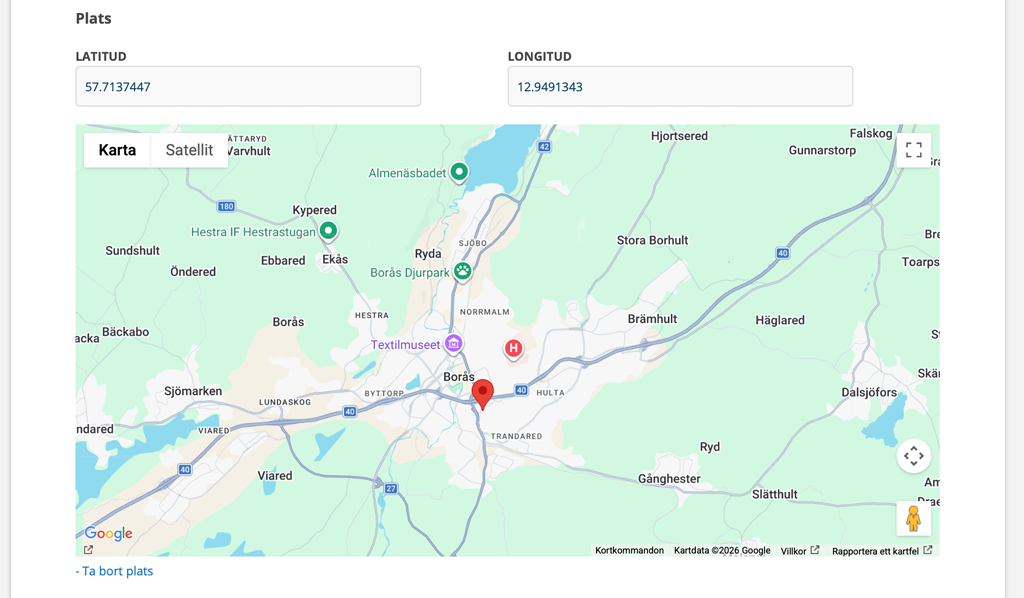Click the Longitud input field
This screenshot has height=598, width=1024.
[680, 87]
